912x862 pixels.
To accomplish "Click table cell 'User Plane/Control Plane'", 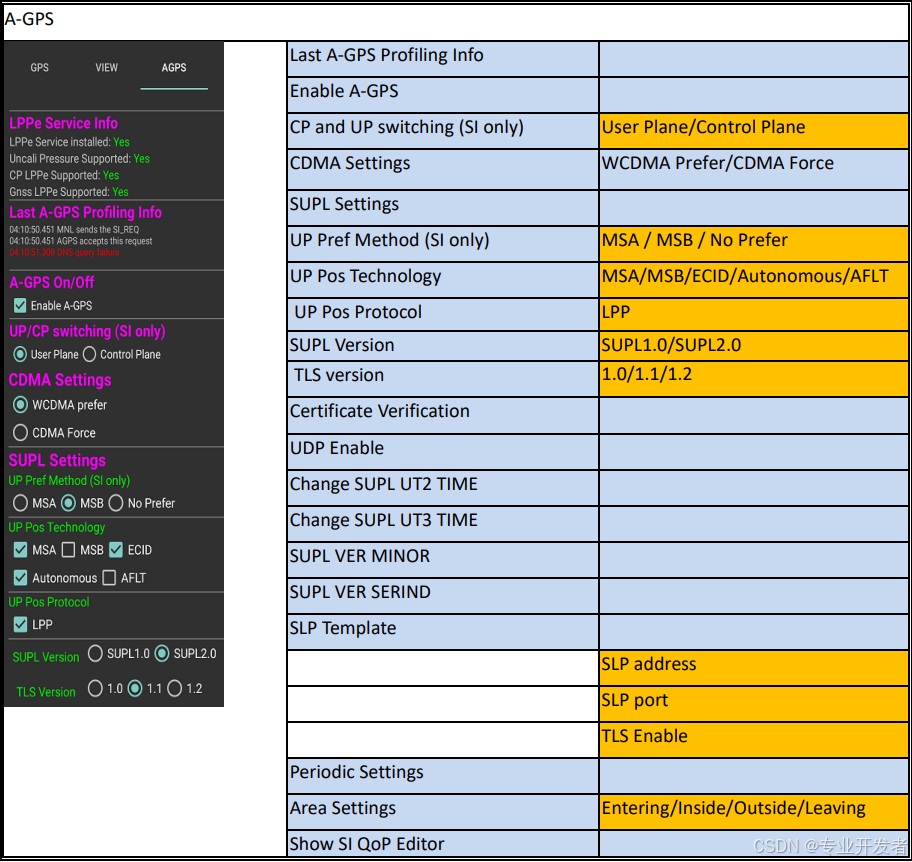I will [x=754, y=131].
